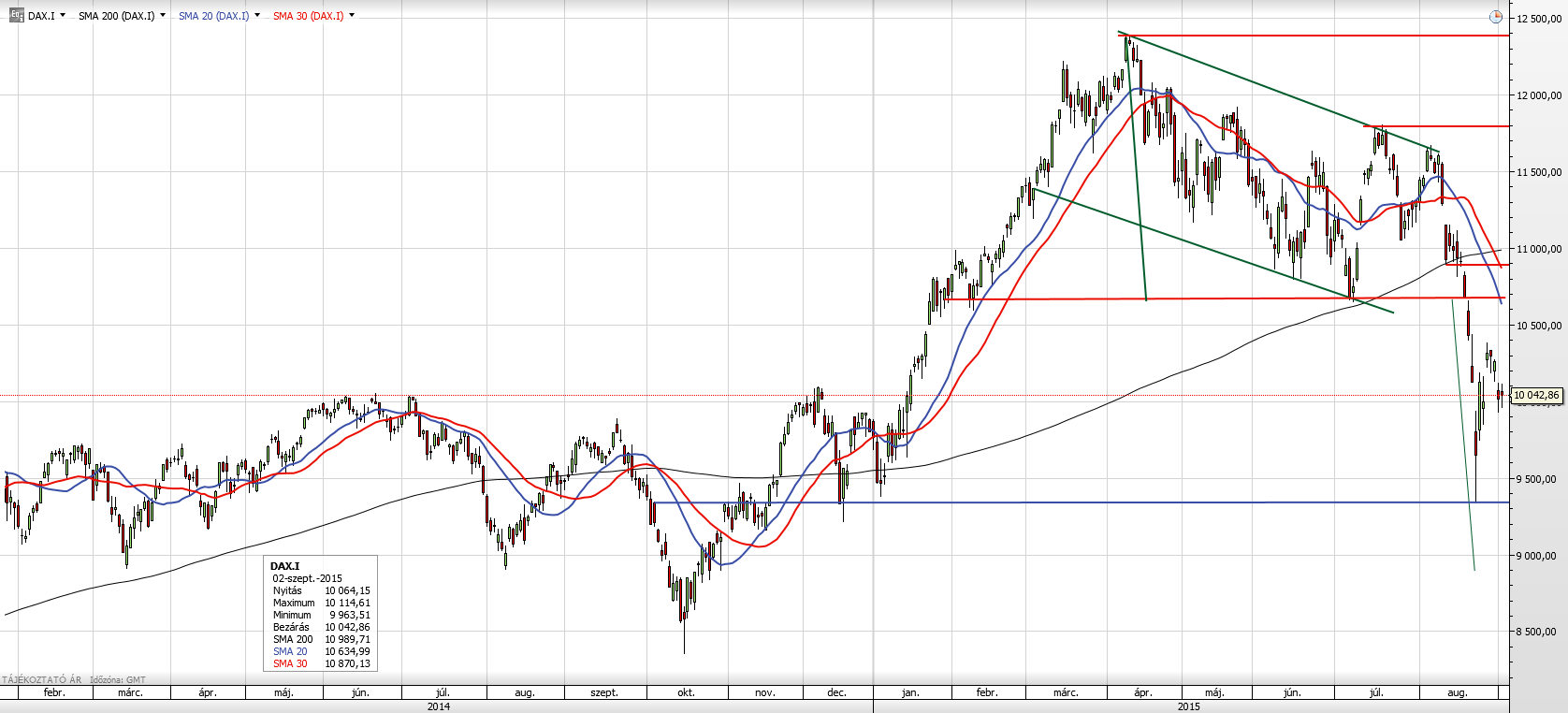Click the 11 000,00 price axis label

[1539, 249]
